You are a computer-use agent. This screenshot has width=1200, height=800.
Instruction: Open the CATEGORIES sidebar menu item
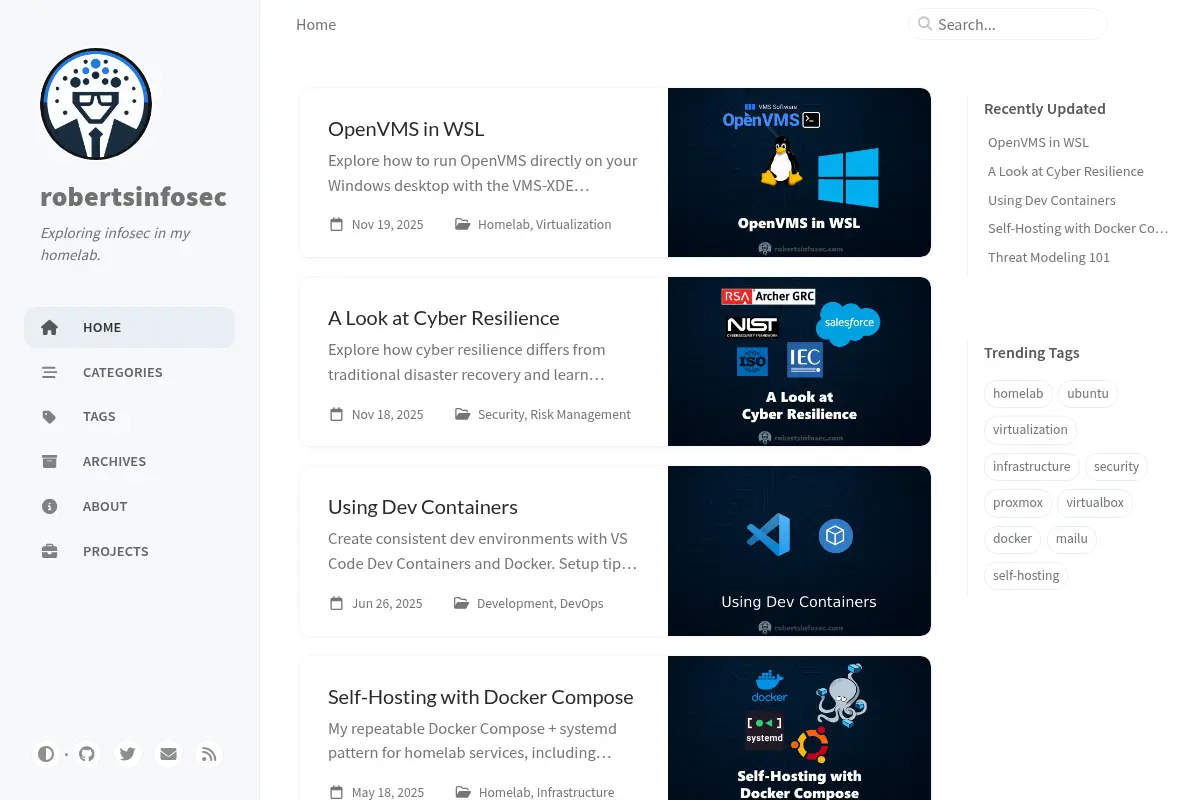[x=130, y=372]
